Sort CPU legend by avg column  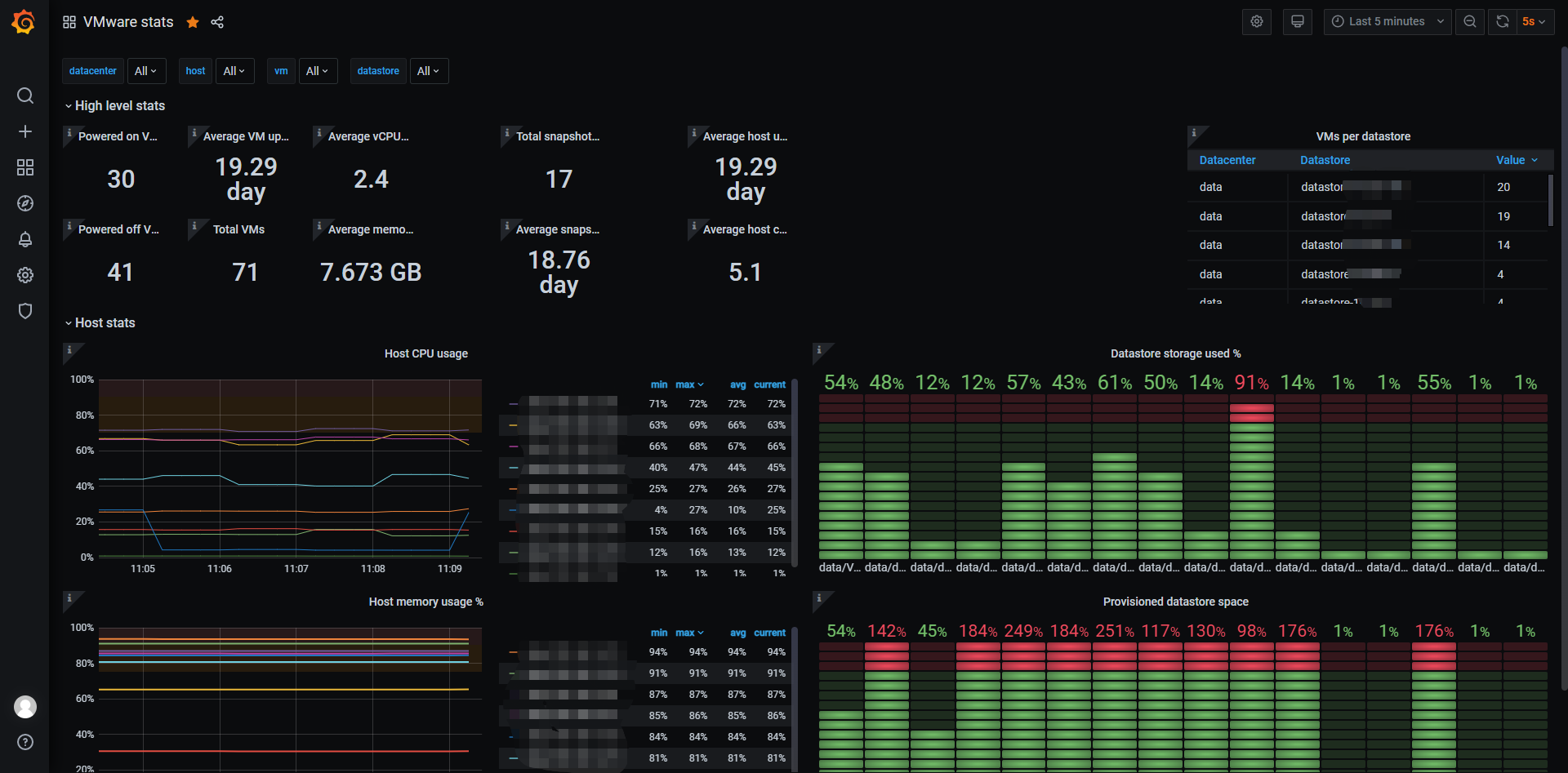[737, 384]
